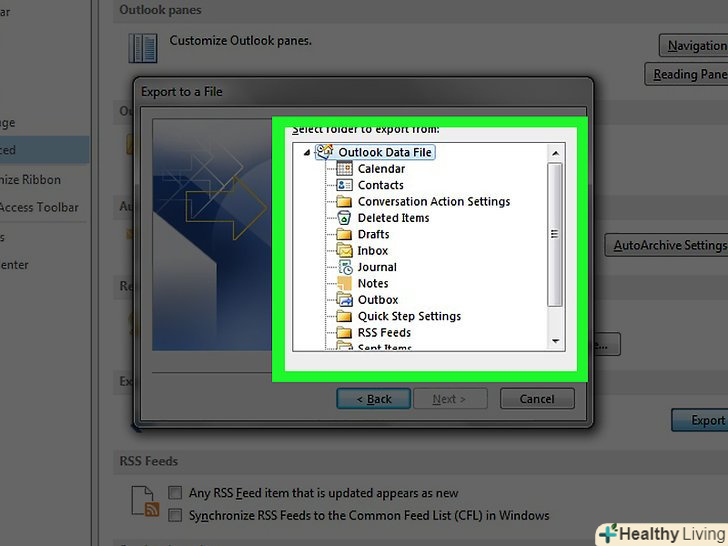This screenshot has height=546, width=728.
Task: Select the highlighted Advanced options category
Action: click(45, 150)
